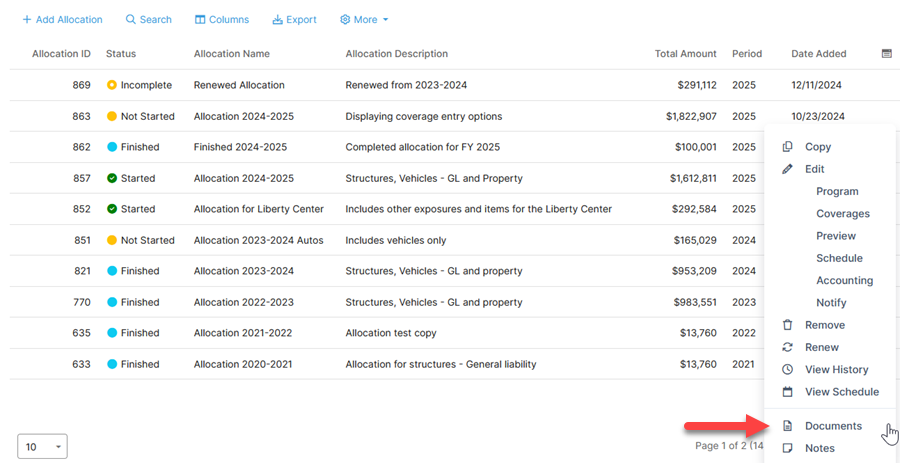
Task: Click the Renew refresh icon
Action: point(788,347)
